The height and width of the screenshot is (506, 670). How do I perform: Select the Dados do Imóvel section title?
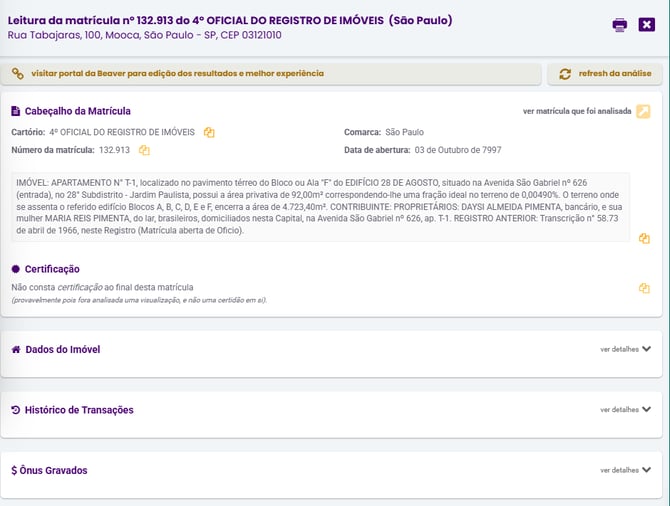click(x=62, y=350)
